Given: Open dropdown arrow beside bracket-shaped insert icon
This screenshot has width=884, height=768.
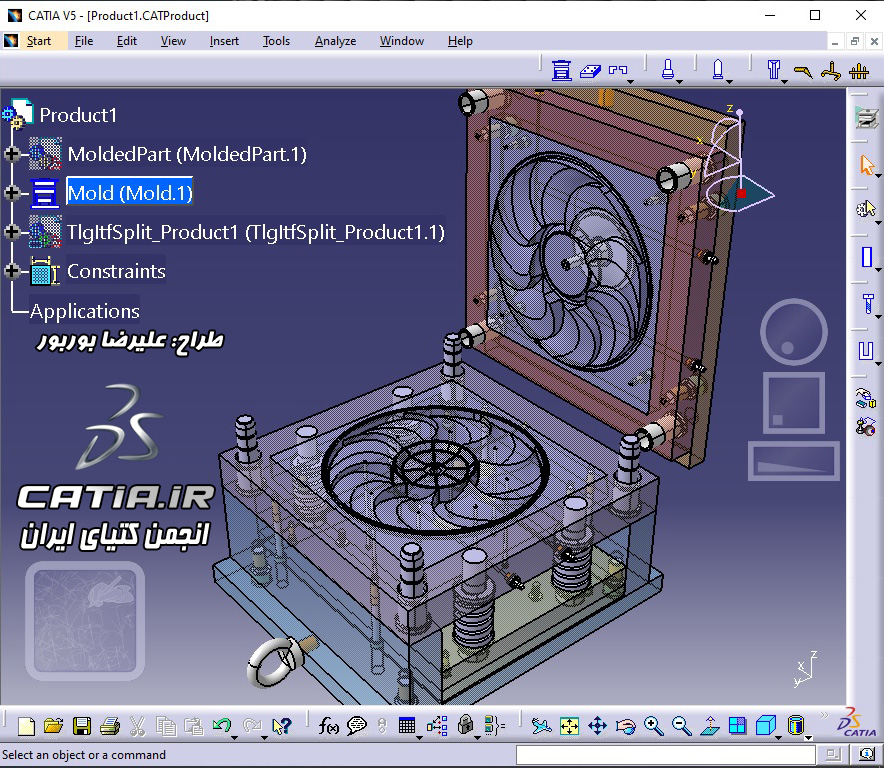Looking at the screenshot, I should (x=630, y=81).
